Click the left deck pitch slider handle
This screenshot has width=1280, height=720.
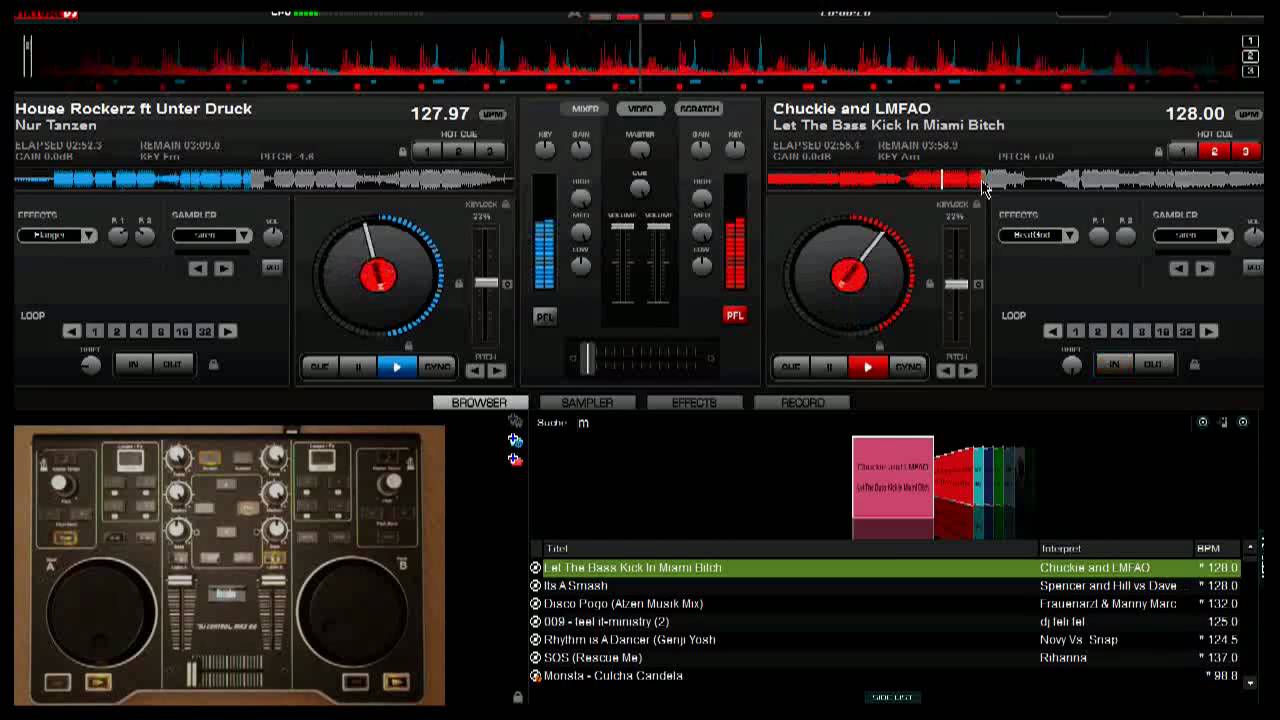[x=486, y=284]
